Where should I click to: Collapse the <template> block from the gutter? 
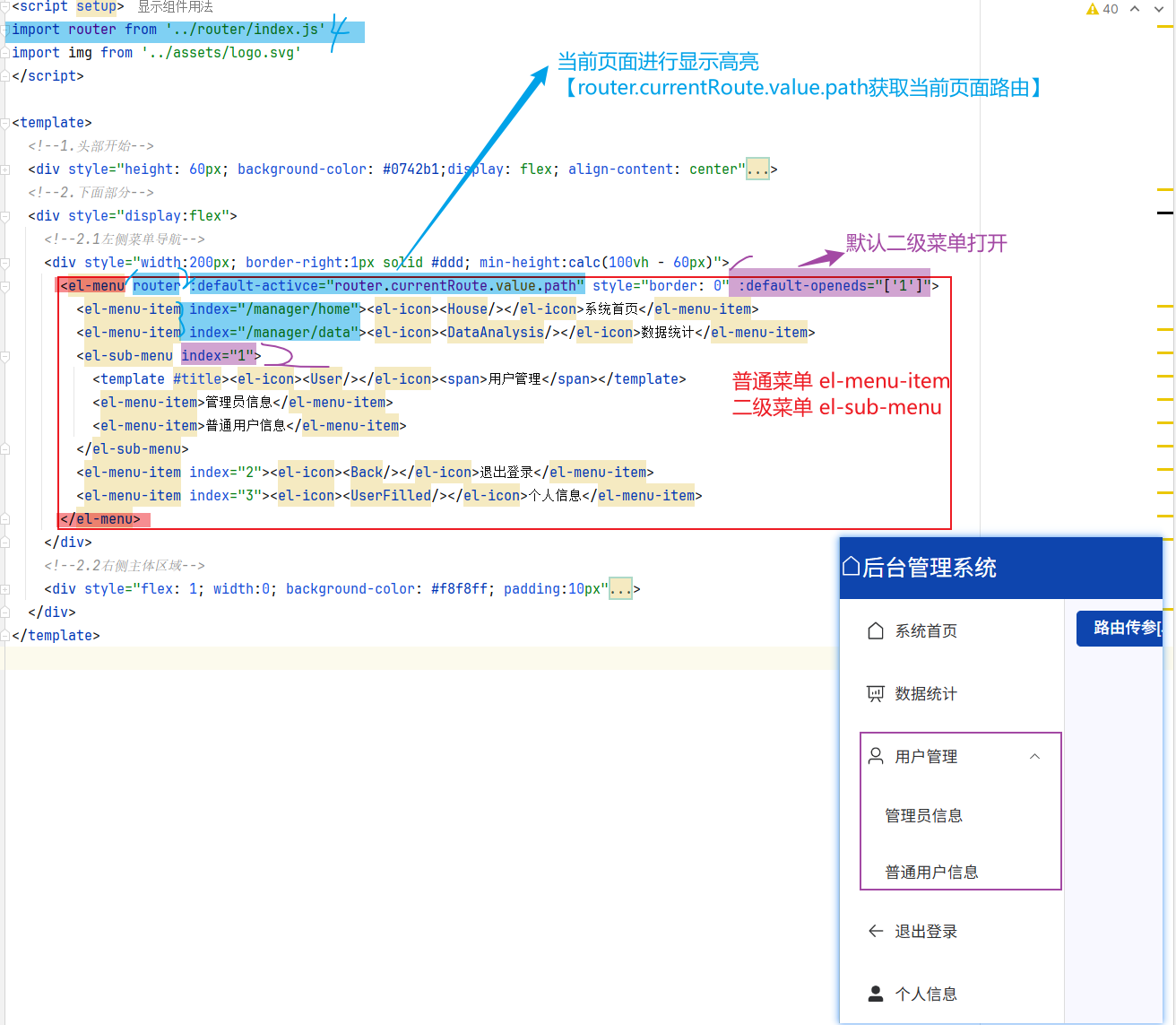click(5, 123)
